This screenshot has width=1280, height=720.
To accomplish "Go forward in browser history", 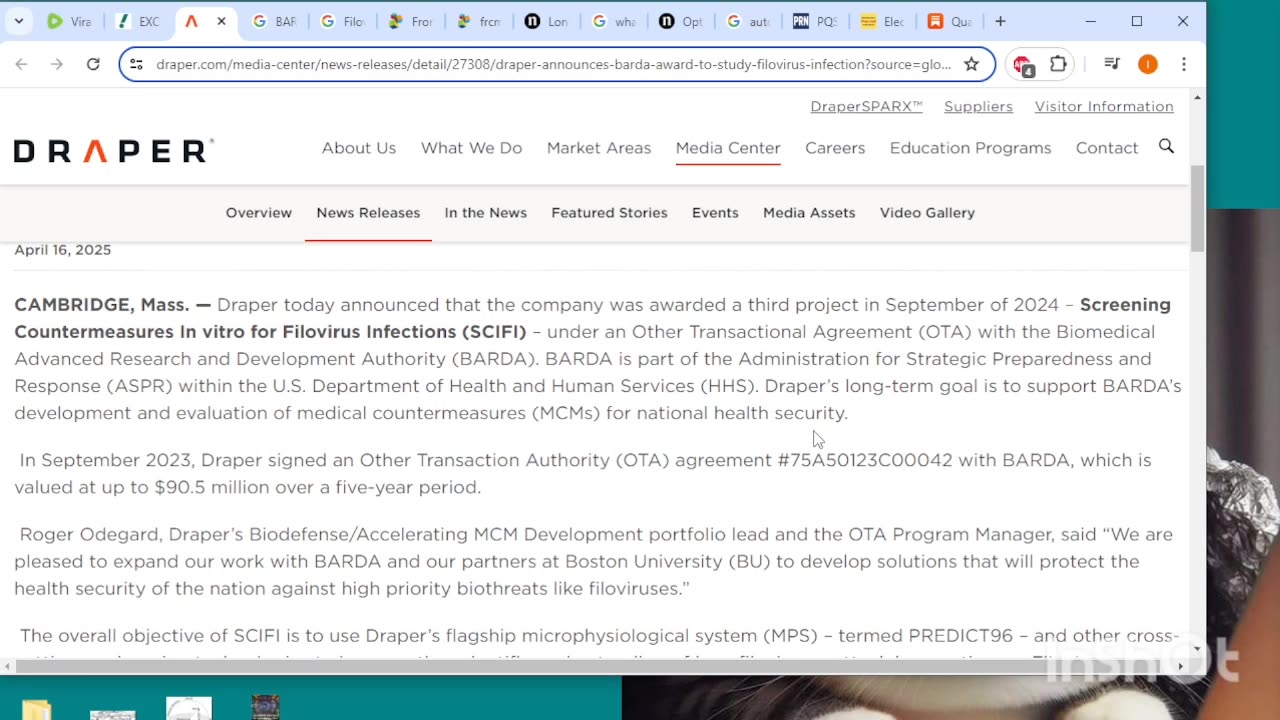I will [x=57, y=64].
